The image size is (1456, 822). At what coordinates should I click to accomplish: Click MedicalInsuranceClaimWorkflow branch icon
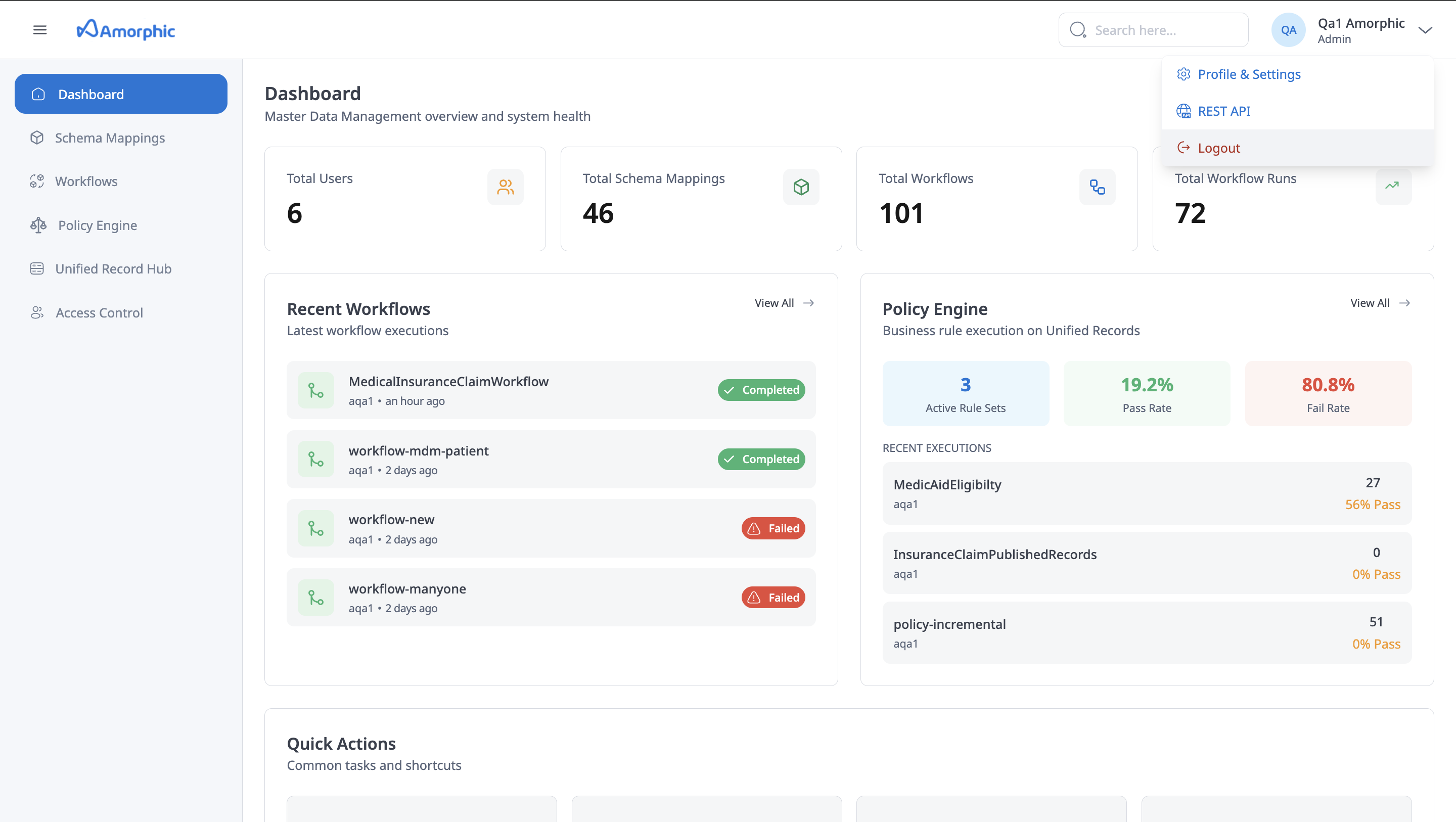tap(315, 390)
